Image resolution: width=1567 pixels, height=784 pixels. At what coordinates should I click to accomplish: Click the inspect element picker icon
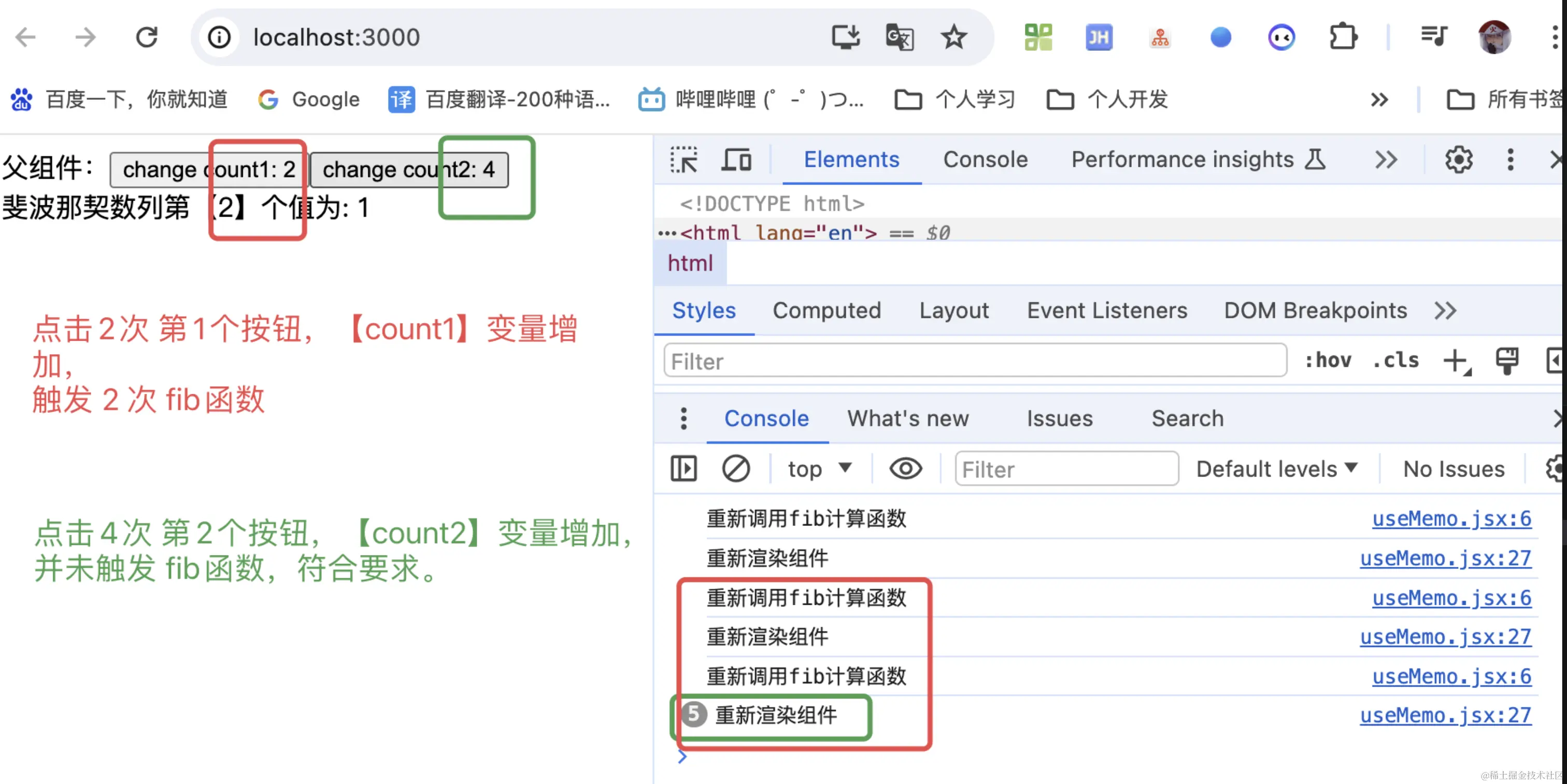coord(683,160)
